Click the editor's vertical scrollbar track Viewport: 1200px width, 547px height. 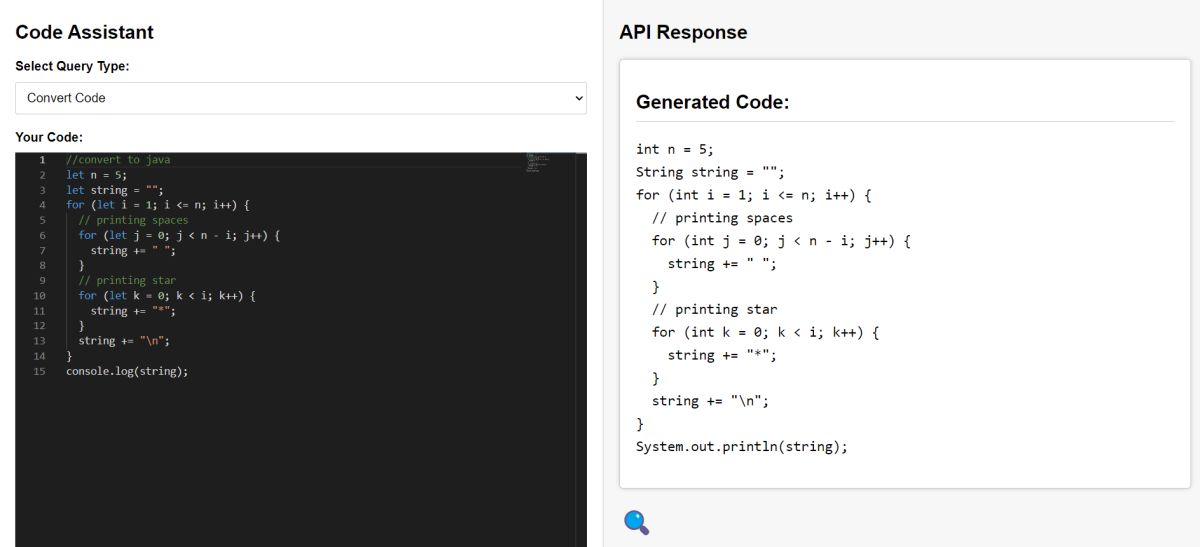point(581,350)
